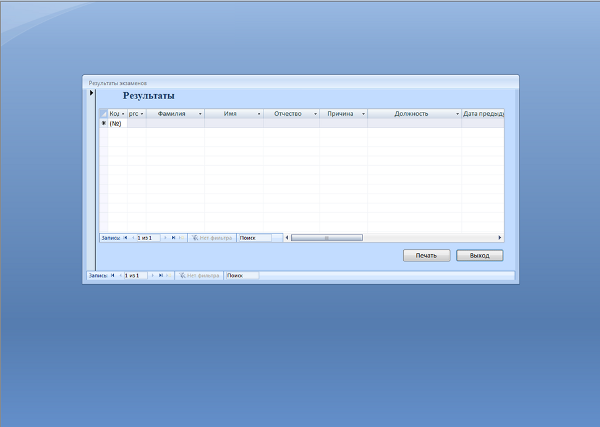Go to previous record in outer form navigator
The width and height of the screenshot is (600, 427).
pos(121,275)
